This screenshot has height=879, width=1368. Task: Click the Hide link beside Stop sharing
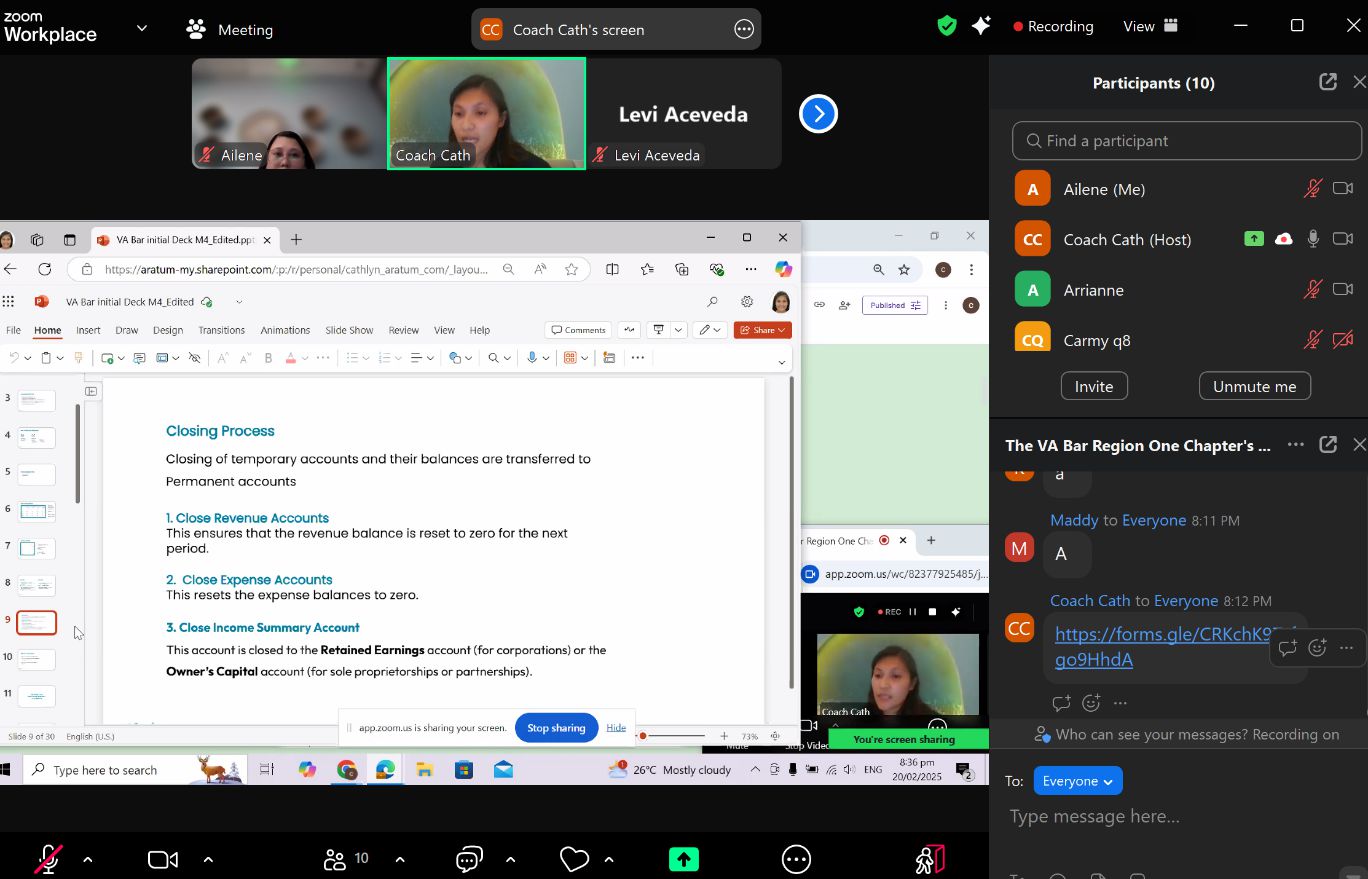point(616,727)
